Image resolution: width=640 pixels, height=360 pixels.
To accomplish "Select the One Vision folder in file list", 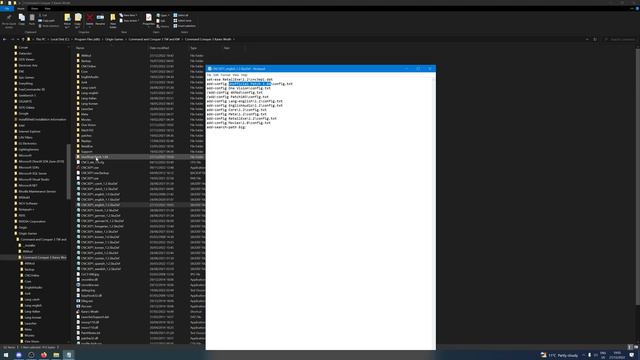I will 89,125.
